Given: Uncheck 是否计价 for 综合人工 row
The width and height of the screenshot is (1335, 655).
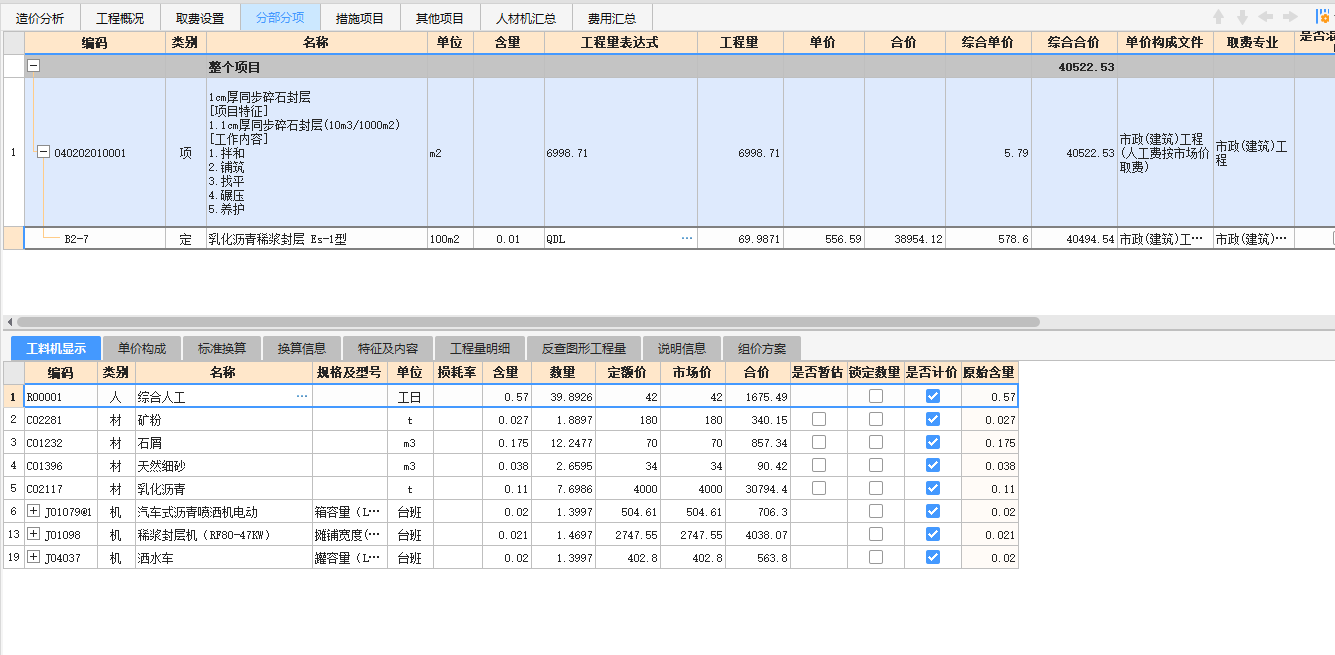Looking at the screenshot, I should (x=933, y=396).
